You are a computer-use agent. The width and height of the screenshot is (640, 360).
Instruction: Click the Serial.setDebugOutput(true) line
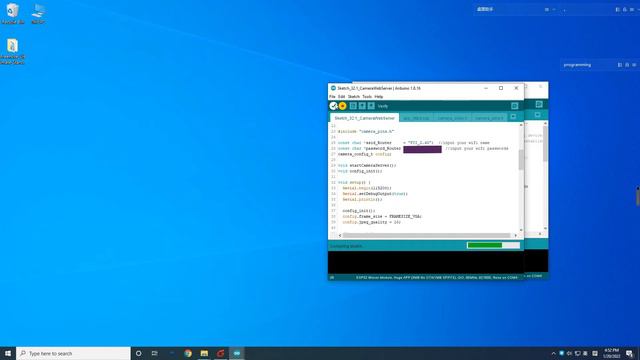pos(375,194)
